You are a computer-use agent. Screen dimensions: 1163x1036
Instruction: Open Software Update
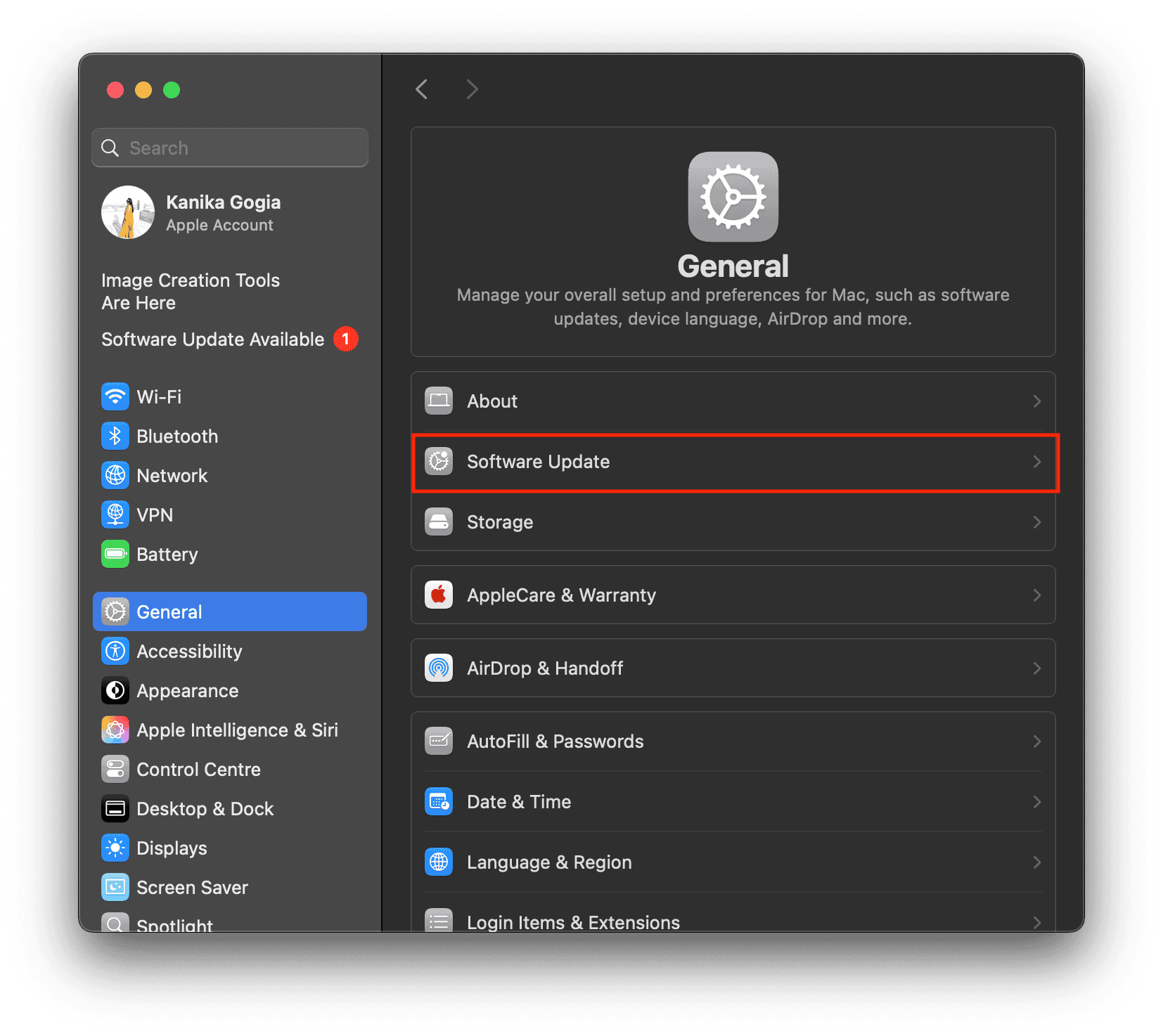[733, 462]
